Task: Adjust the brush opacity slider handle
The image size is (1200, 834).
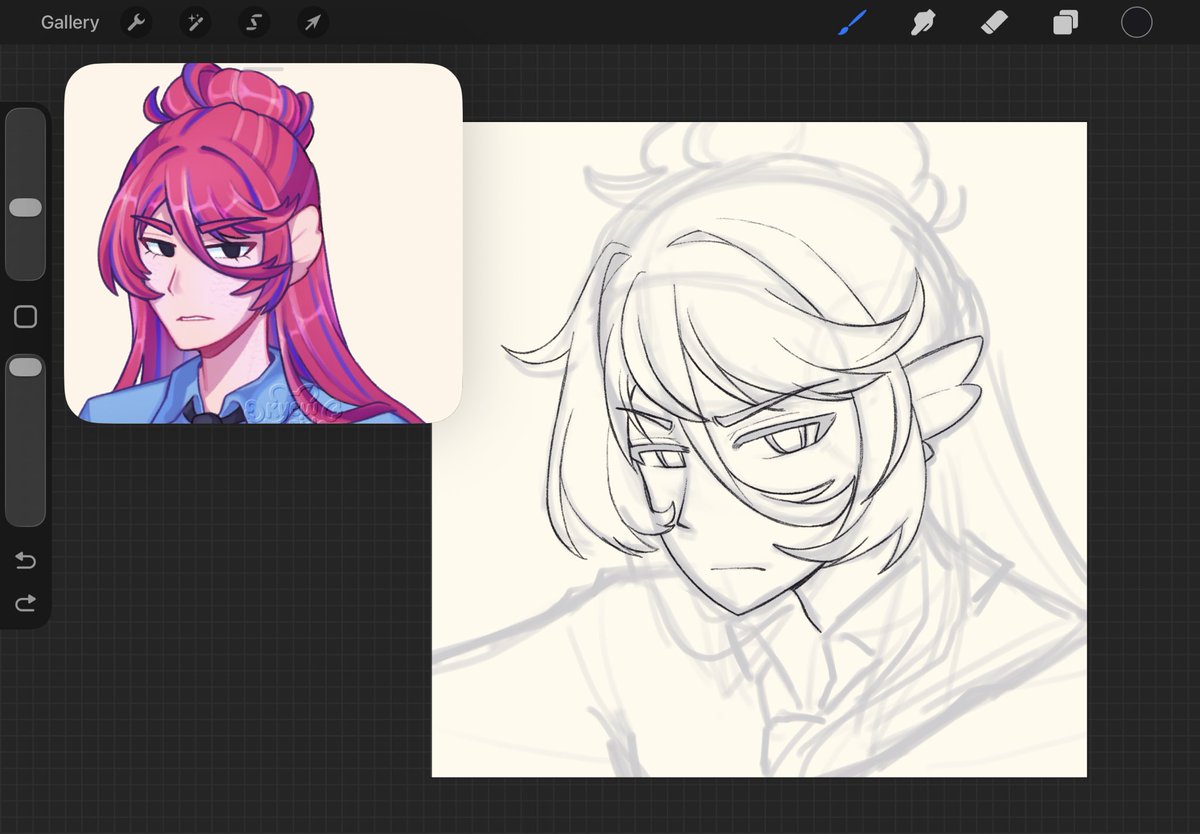Action: 25,368
